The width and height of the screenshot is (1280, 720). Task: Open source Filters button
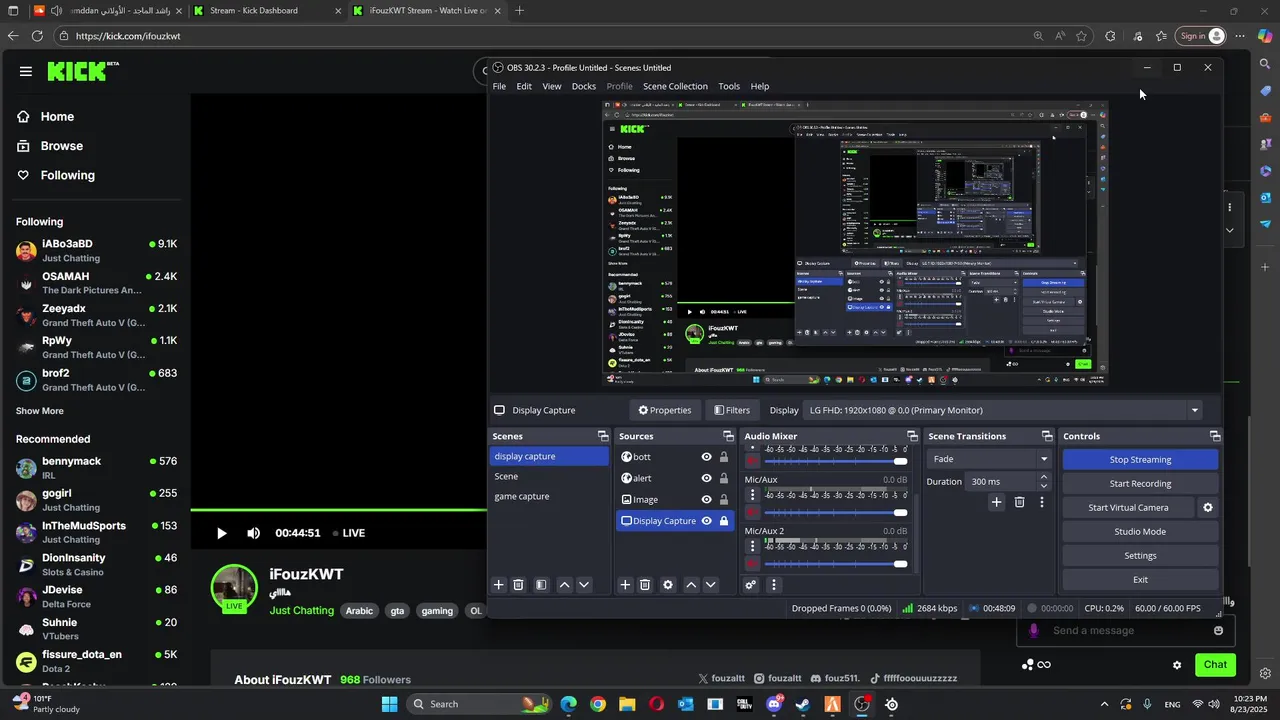(732, 410)
